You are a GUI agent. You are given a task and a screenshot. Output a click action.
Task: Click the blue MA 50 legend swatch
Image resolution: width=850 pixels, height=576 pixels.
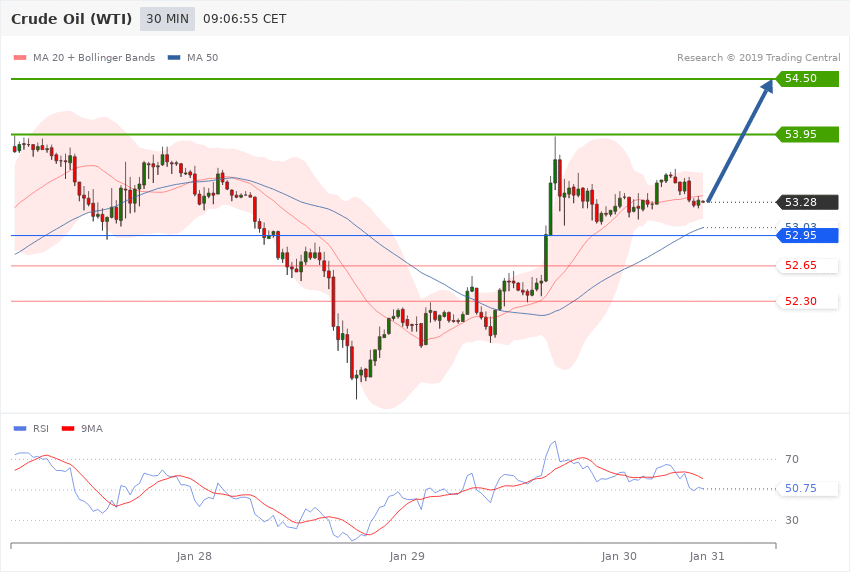[x=174, y=58]
